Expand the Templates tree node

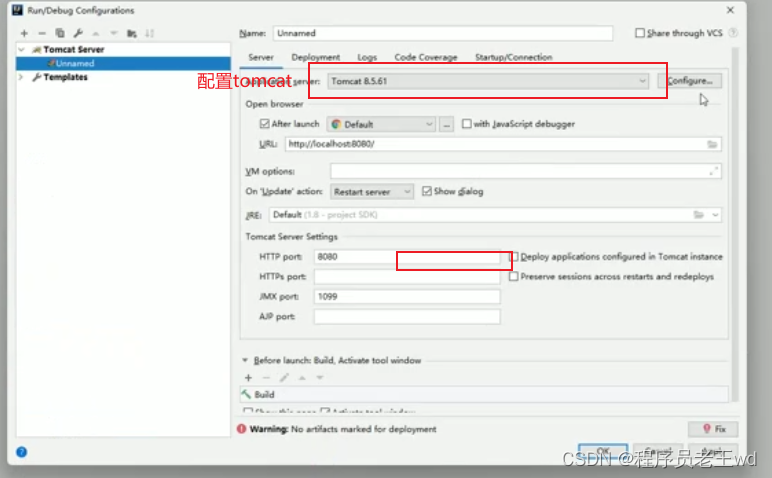[21, 77]
